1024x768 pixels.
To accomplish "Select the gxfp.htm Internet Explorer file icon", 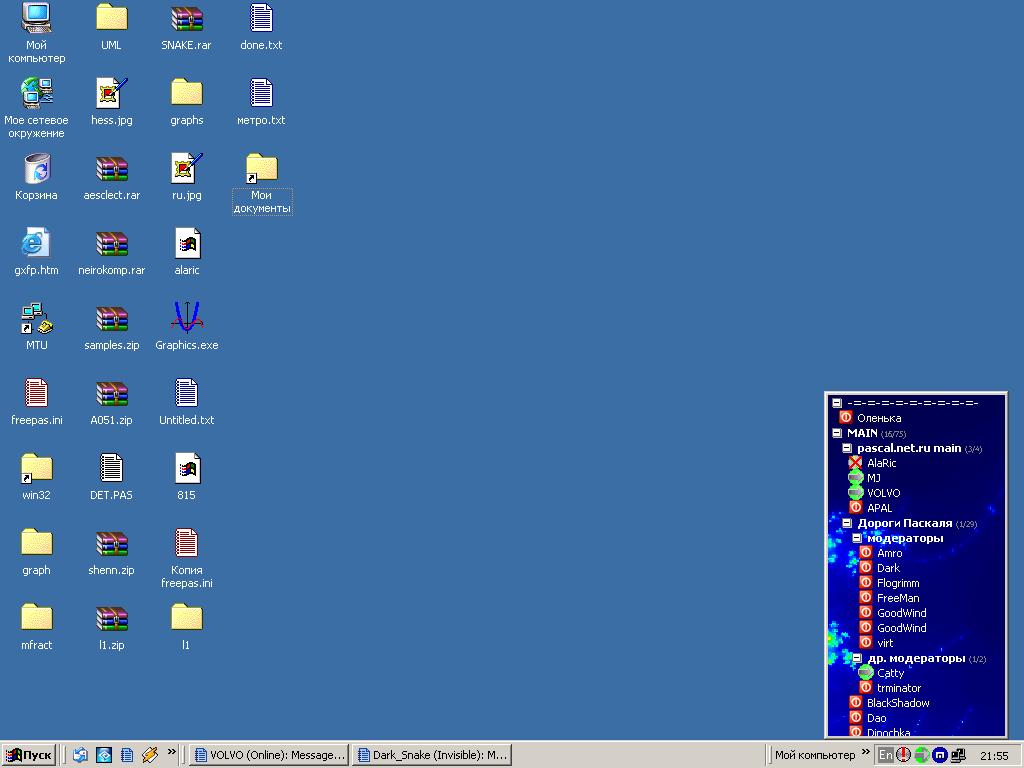I will (36, 244).
